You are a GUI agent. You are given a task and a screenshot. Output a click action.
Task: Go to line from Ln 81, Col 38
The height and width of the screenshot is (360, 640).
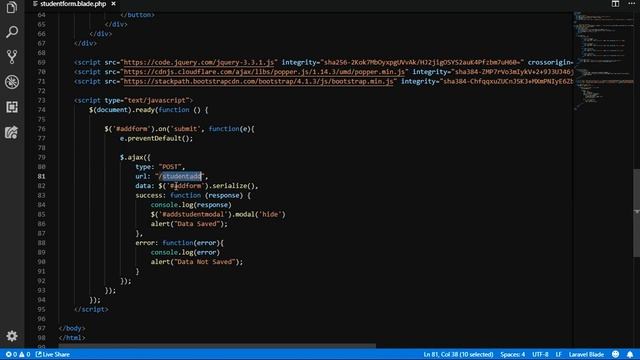(x=458, y=354)
